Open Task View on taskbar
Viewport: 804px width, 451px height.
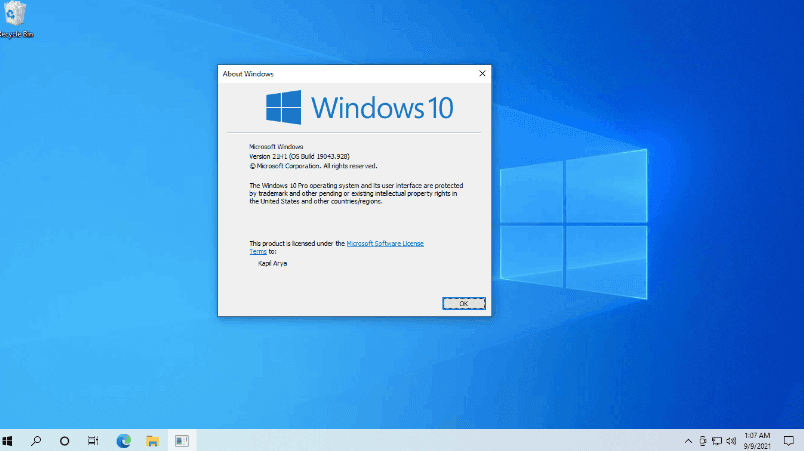tap(93, 441)
